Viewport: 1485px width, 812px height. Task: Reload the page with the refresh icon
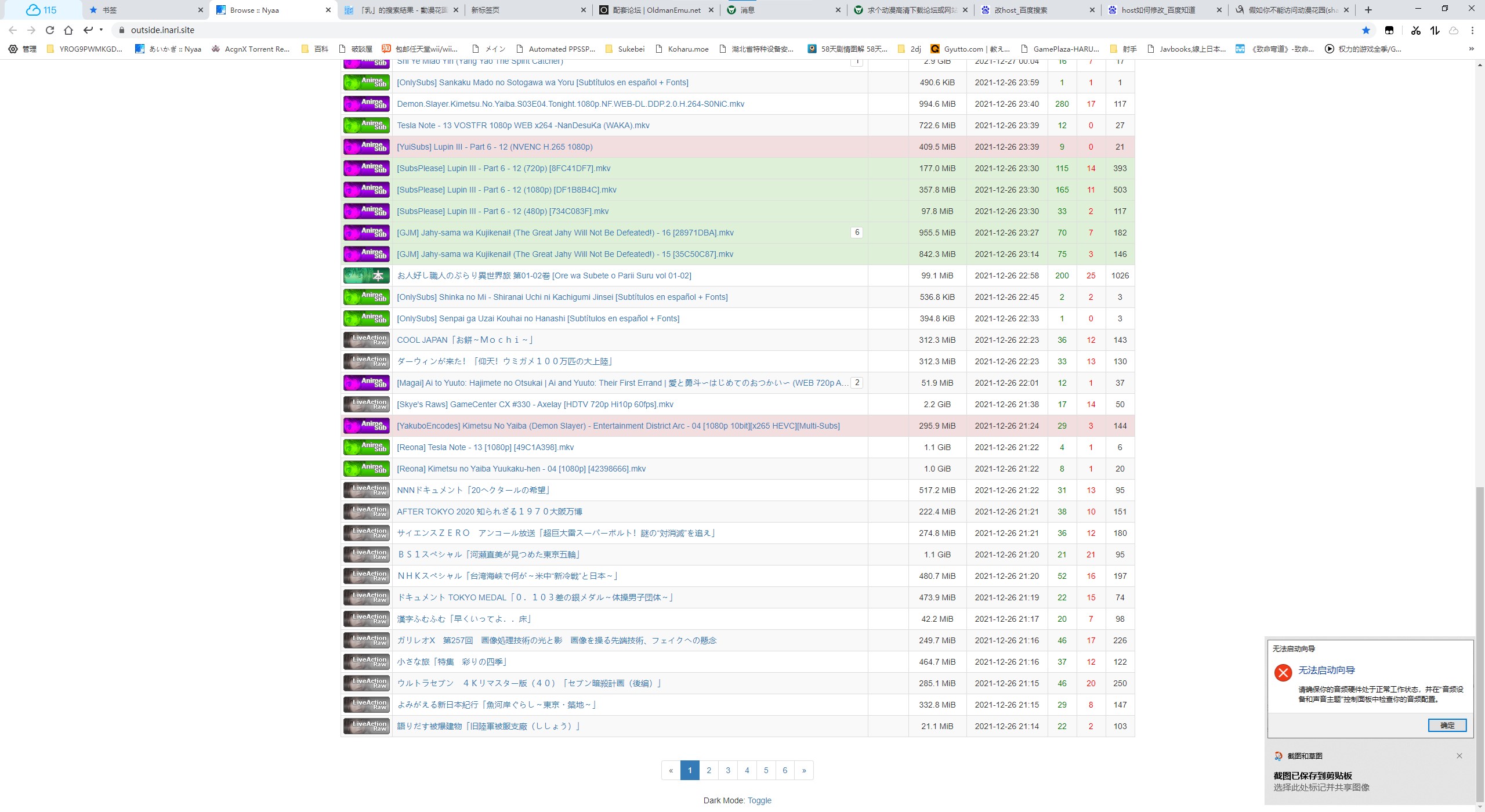[x=50, y=30]
